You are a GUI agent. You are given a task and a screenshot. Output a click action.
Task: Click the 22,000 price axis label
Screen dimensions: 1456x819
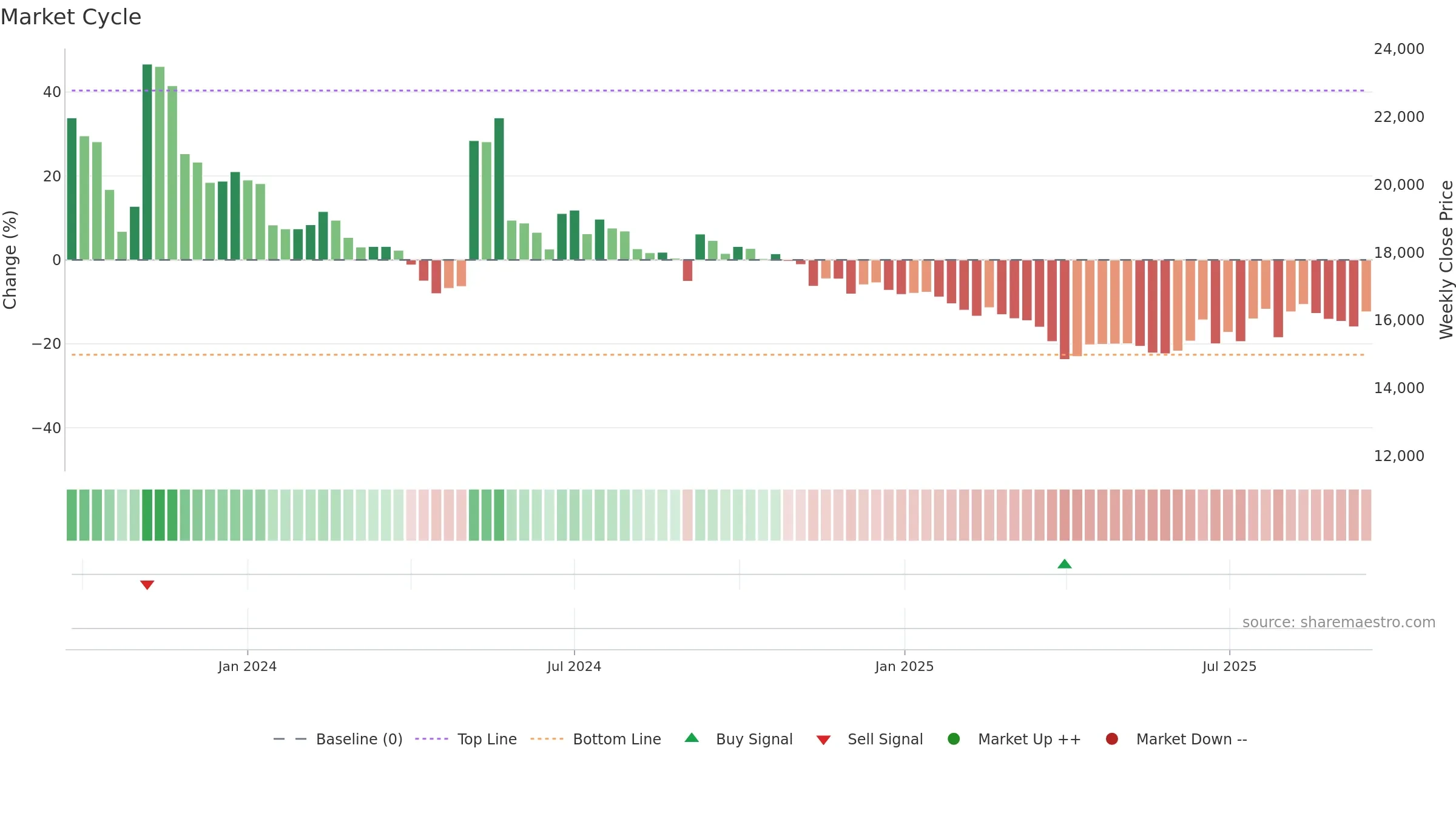point(1399,117)
